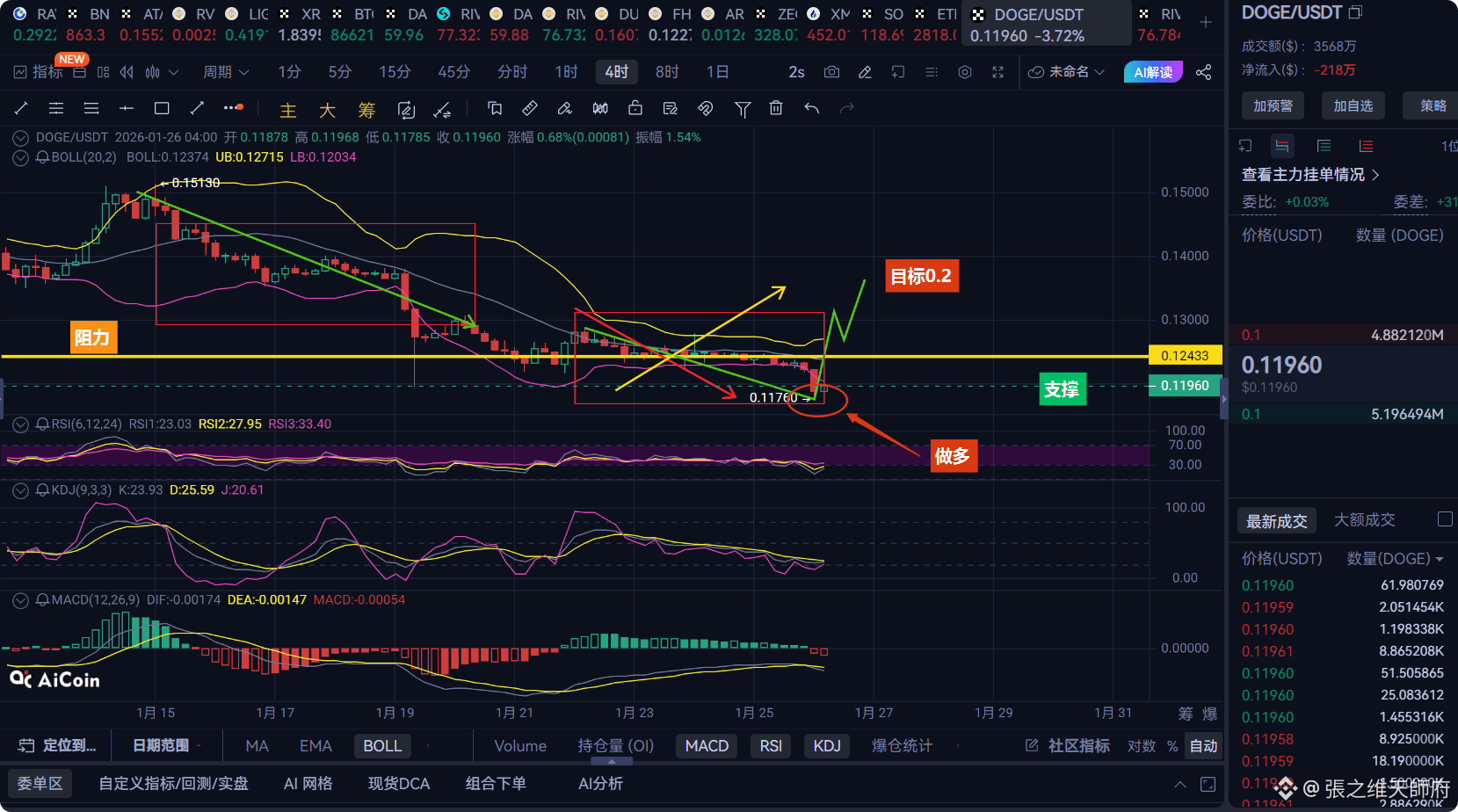Delete drawings with the trash icon
This screenshot has width=1458, height=812.
click(x=776, y=108)
